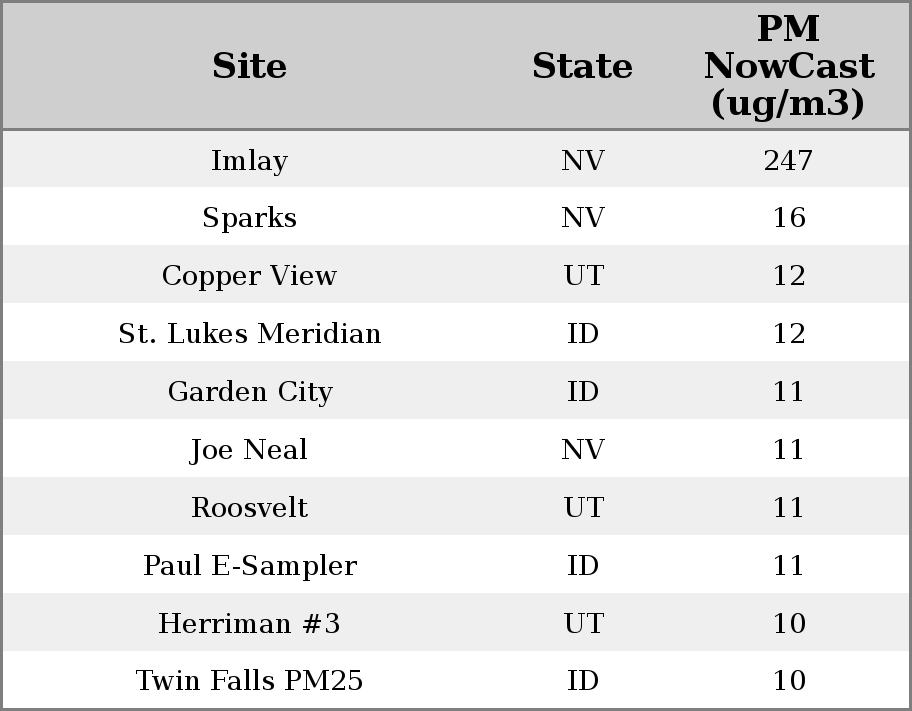Select the Herriman #3 site cell
Image resolution: width=912 pixels, height=711 pixels.
(x=249, y=624)
